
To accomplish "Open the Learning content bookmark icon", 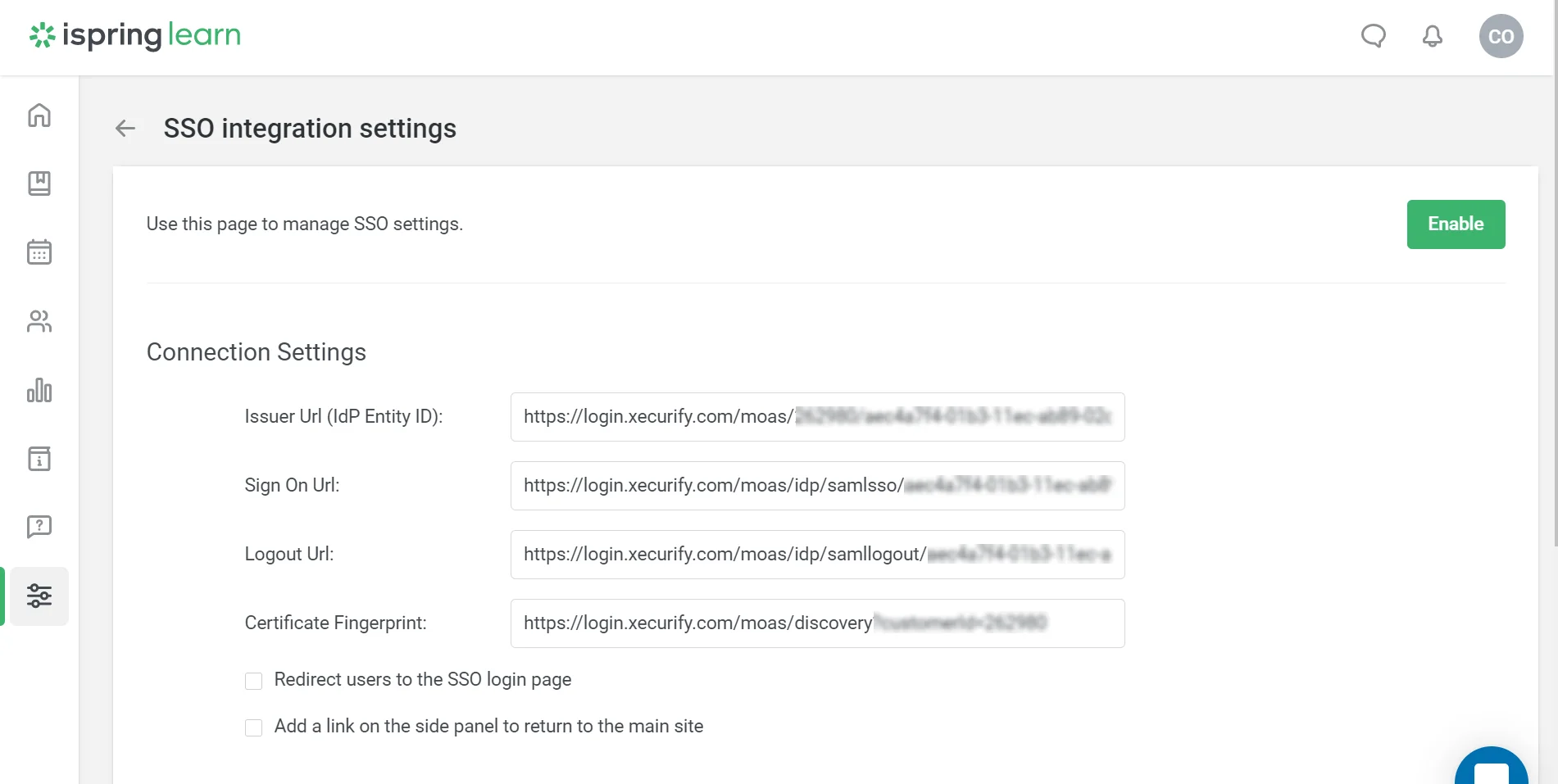I will click(39, 184).
